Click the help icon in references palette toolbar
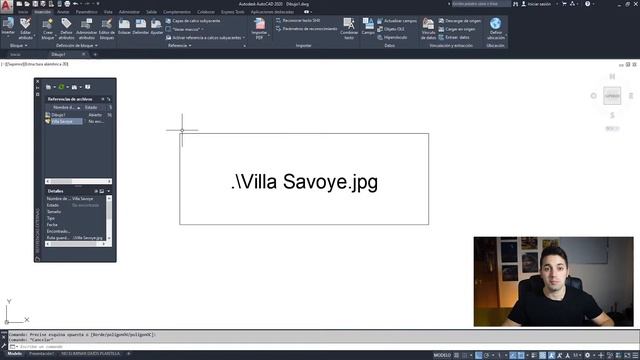This screenshot has height=360, width=640. pyautogui.click(x=87, y=87)
